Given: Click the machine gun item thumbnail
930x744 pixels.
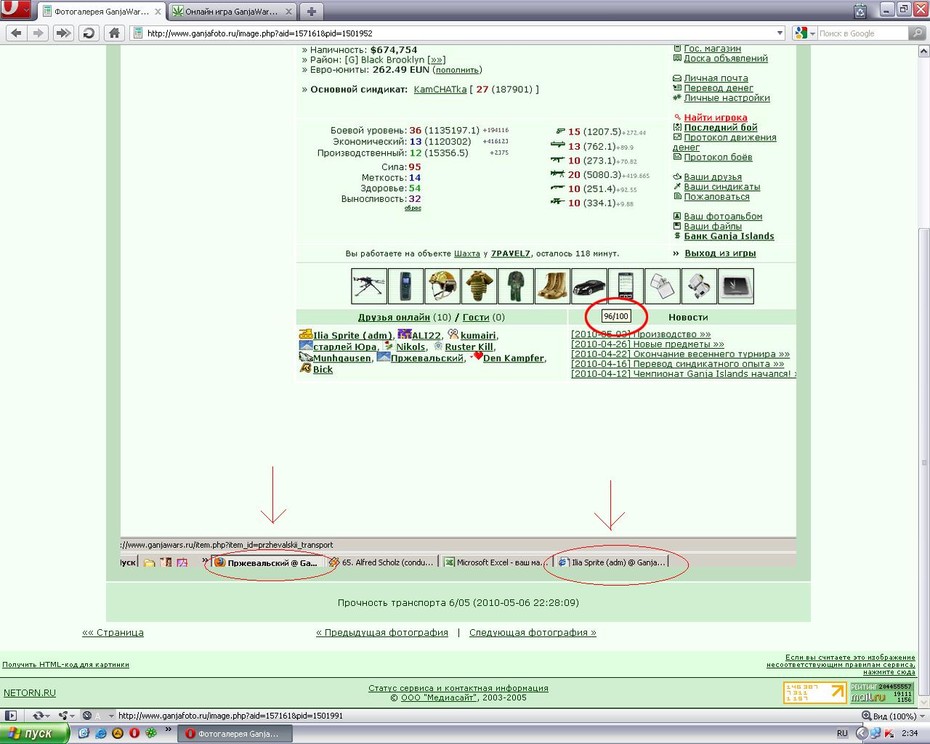Looking at the screenshot, I should click(x=369, y=286).
